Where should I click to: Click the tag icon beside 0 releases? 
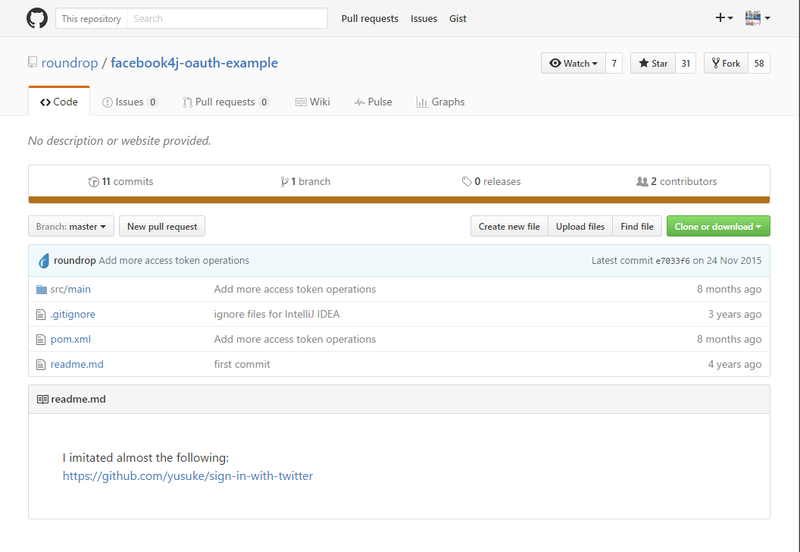(x=466, y=182)
